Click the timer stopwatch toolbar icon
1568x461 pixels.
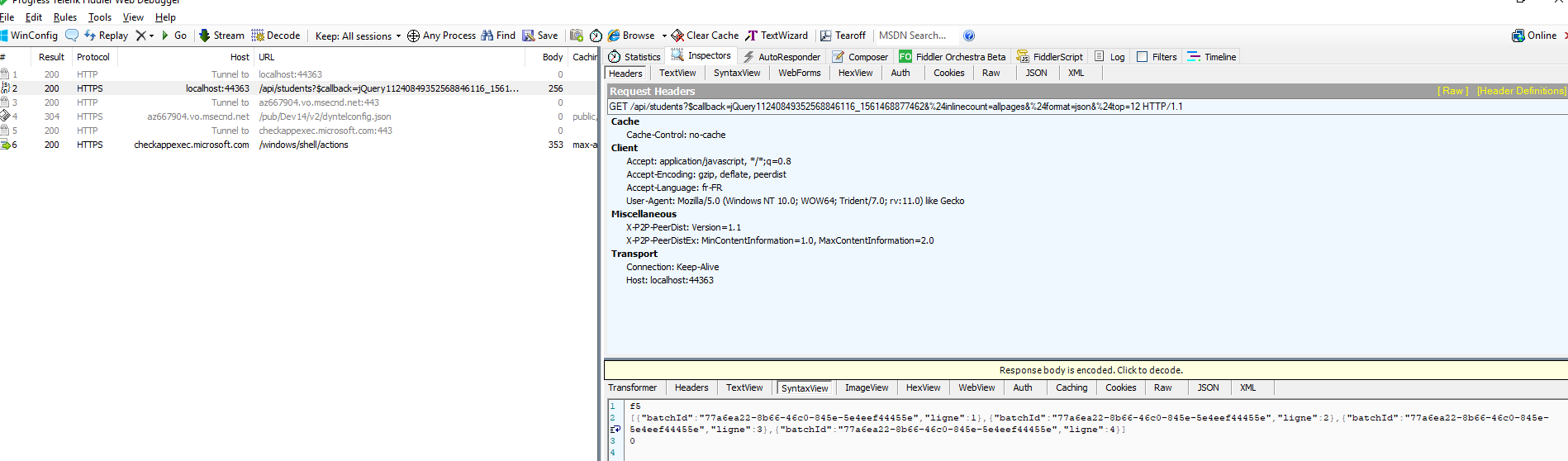(x=596, y=36)
